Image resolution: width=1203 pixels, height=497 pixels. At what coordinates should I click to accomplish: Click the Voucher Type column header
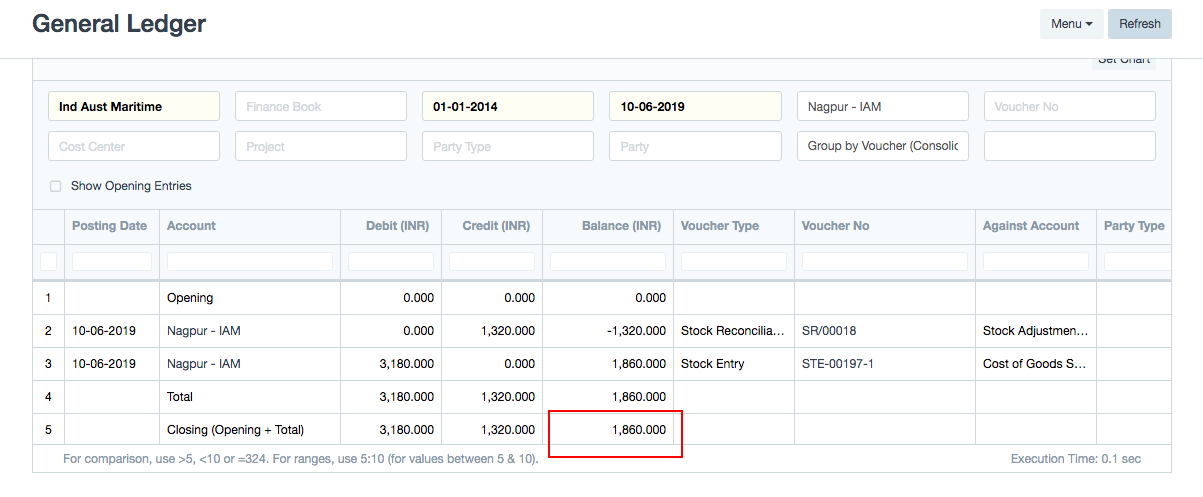(x=720, y=226)
